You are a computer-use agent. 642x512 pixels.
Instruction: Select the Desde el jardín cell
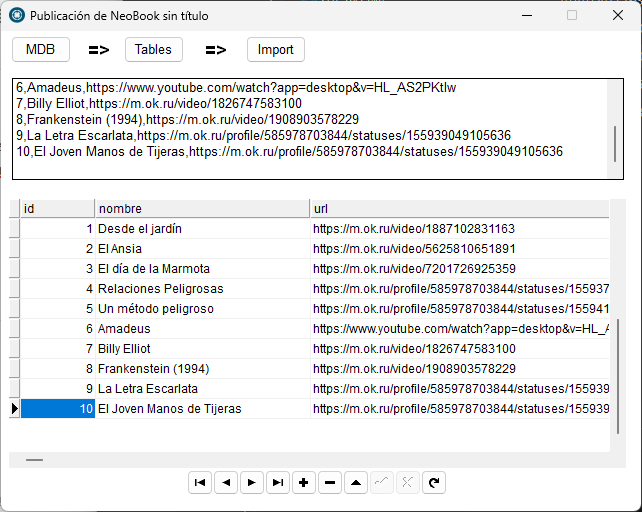(x=202, y=229)
